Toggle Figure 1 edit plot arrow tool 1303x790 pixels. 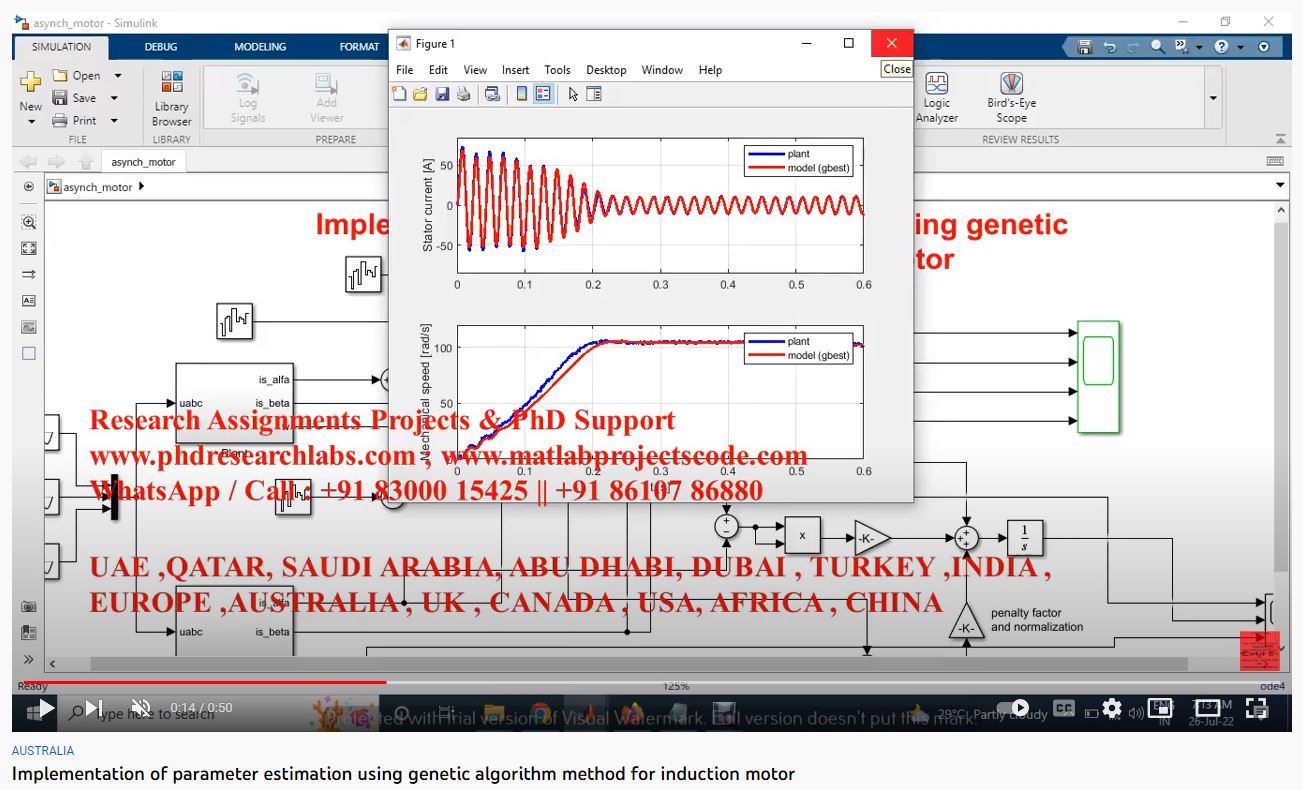[x=573, y=94]
